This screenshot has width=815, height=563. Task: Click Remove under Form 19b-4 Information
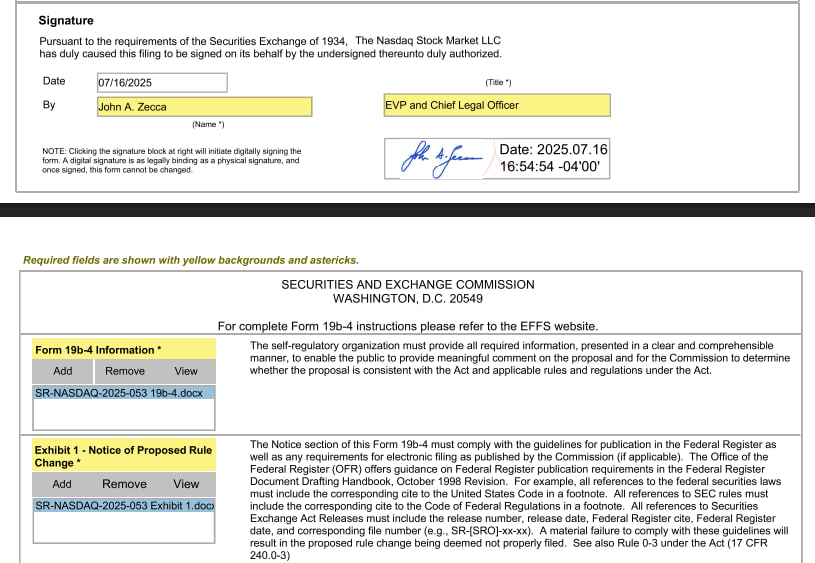click(125, 371)
